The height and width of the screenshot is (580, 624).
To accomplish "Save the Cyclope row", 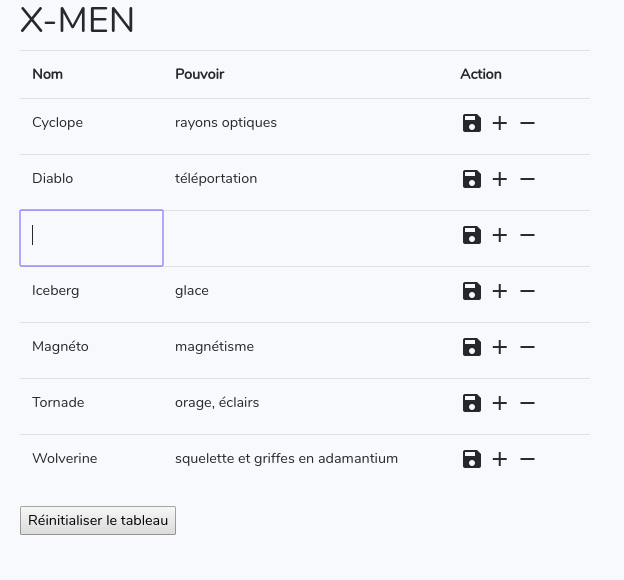I will [471, 123].
